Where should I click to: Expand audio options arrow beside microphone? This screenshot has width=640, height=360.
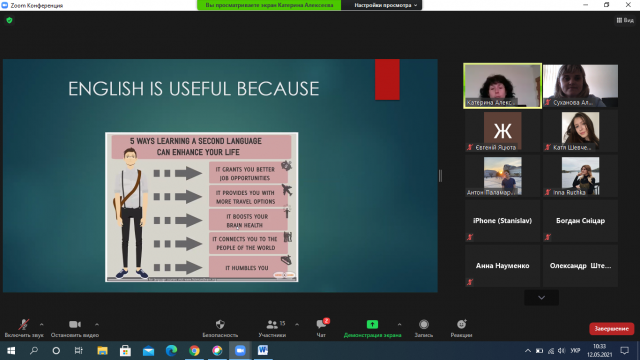42,324
